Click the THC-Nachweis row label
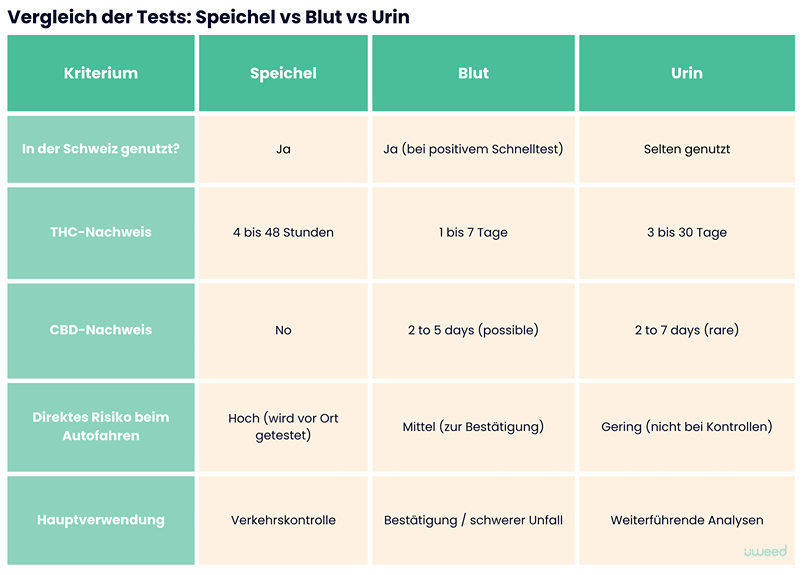This screenshot has width=805, height=575. [101, 232]
